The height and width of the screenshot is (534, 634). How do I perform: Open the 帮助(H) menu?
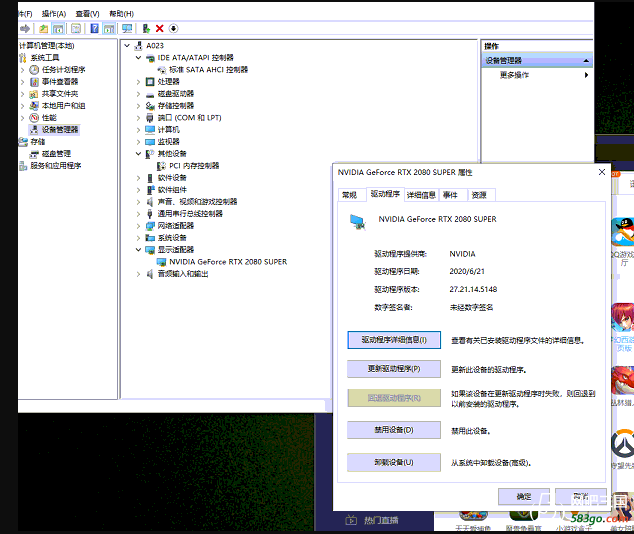pos(121,14)
